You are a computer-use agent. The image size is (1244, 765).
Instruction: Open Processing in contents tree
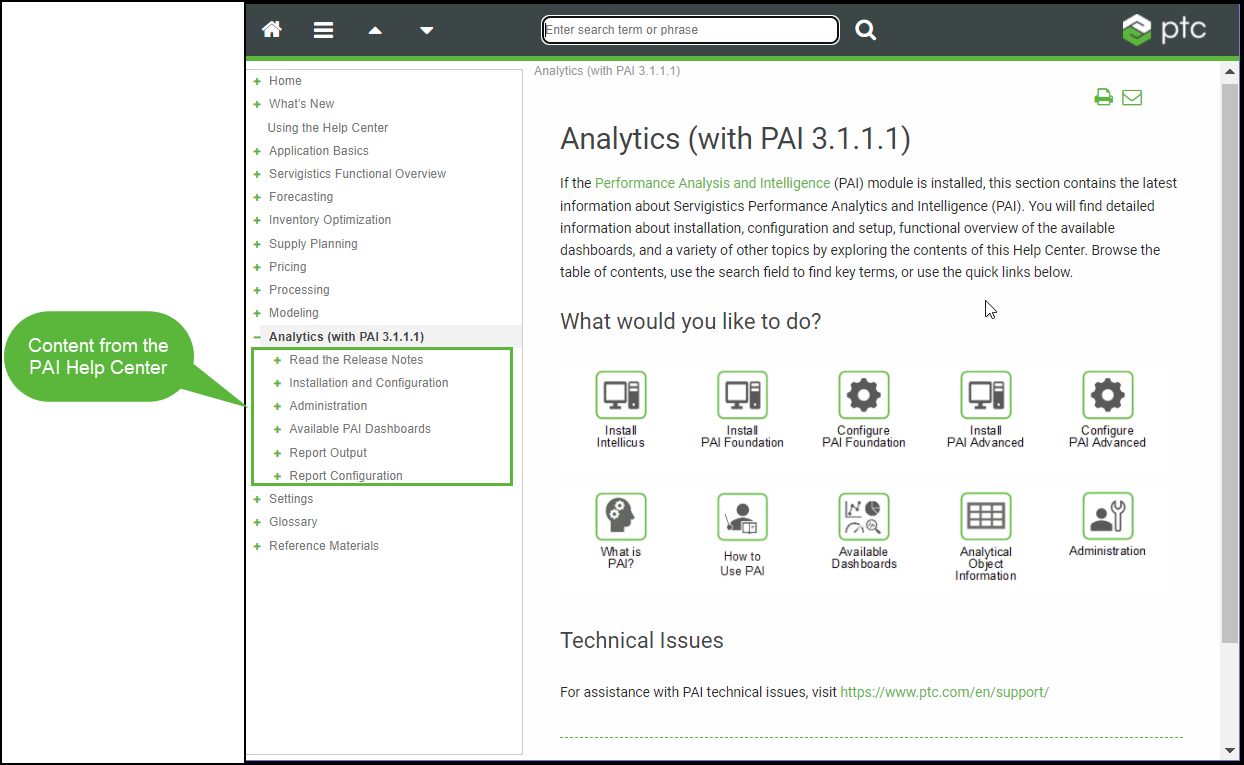click(x=299, y=290)
